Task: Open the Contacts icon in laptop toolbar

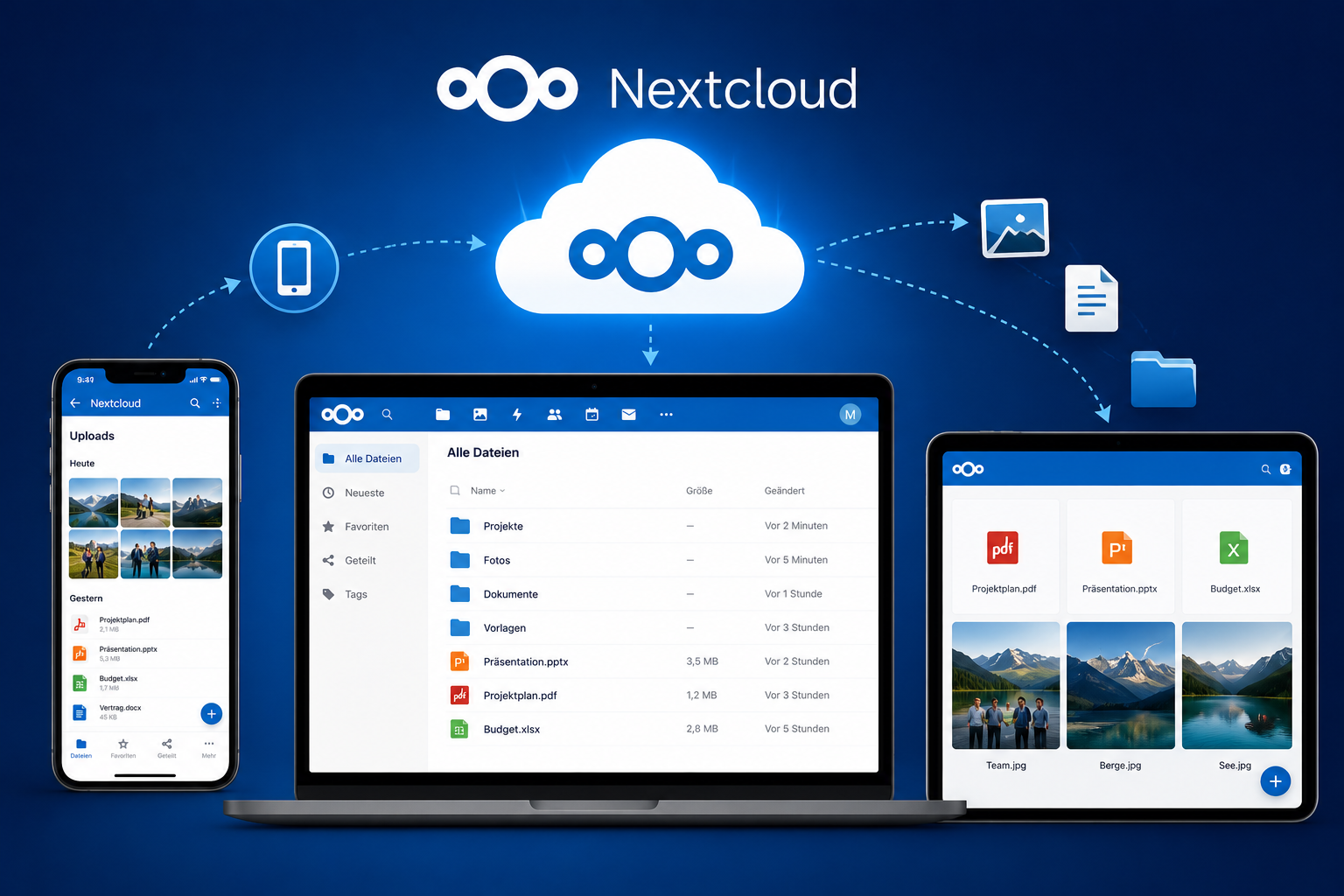Action: 555,415
